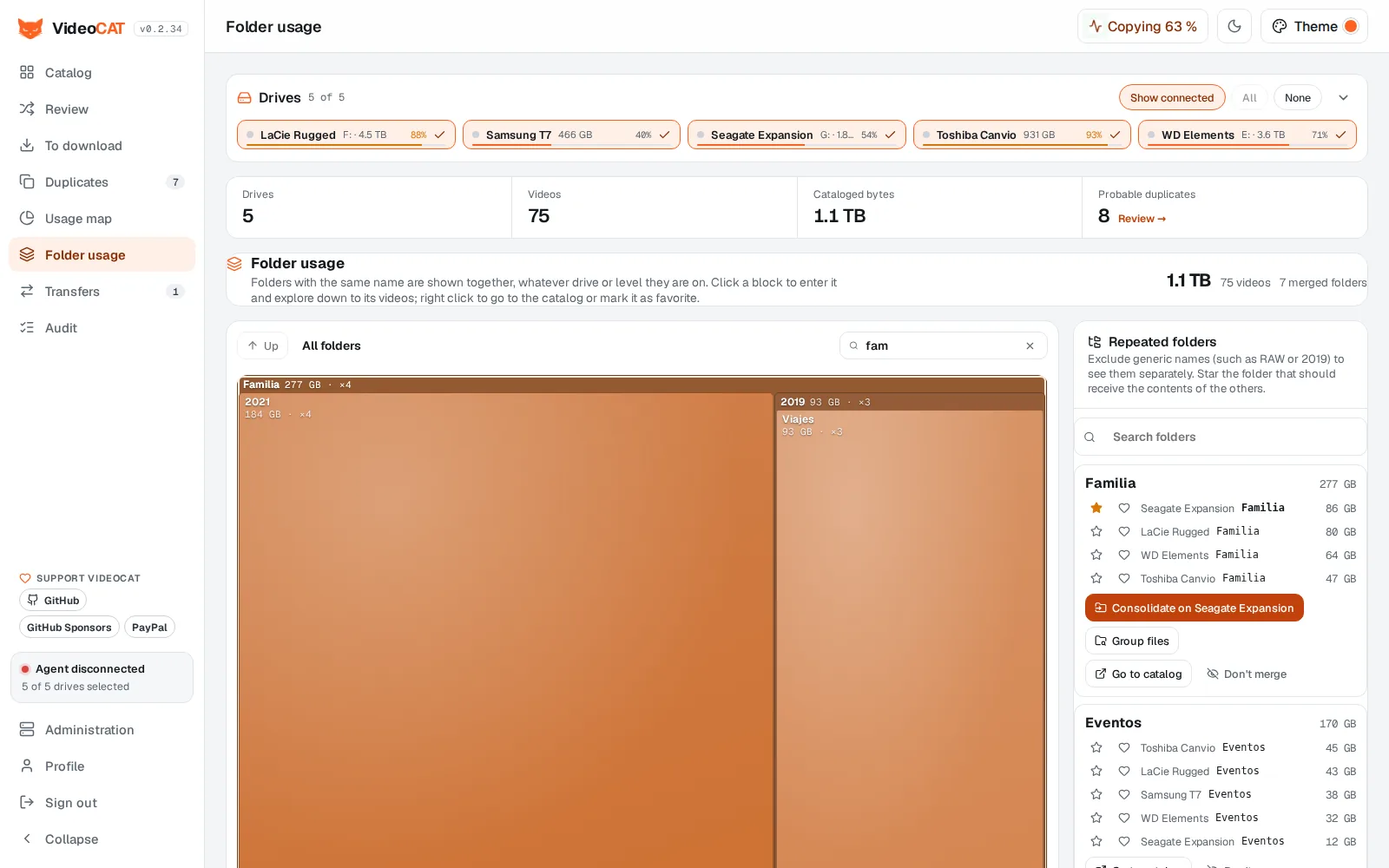Favorite Seagate Expansion Familia with heart
This screenshot has width=1389, height=868.
coord(1124,508)
